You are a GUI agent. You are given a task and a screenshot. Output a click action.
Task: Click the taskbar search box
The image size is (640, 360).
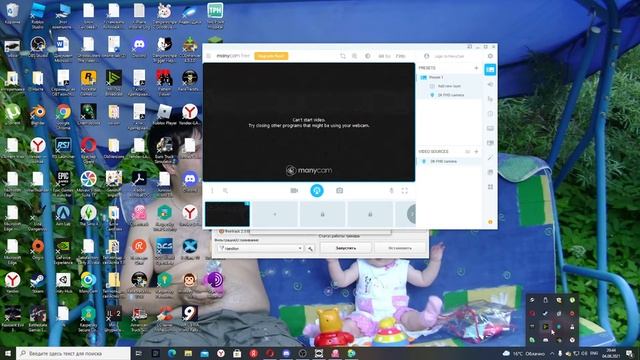[73, 353]
